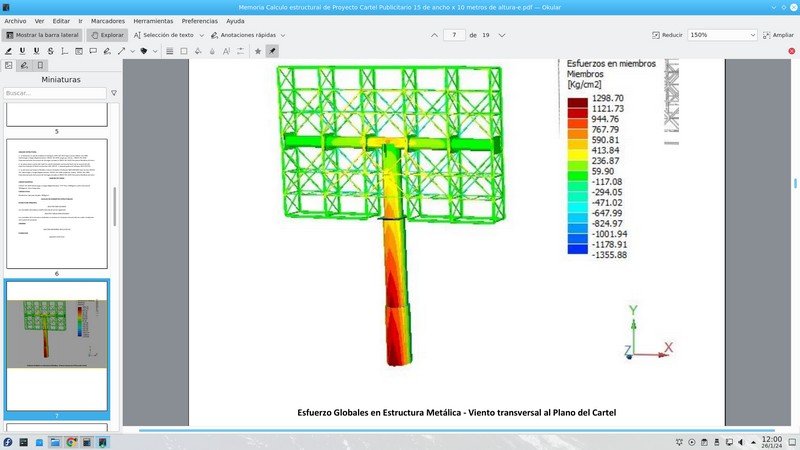Screen dimensions: 800x450
Task: Select the strikethrough annotation tool
Action: (51, 51)
